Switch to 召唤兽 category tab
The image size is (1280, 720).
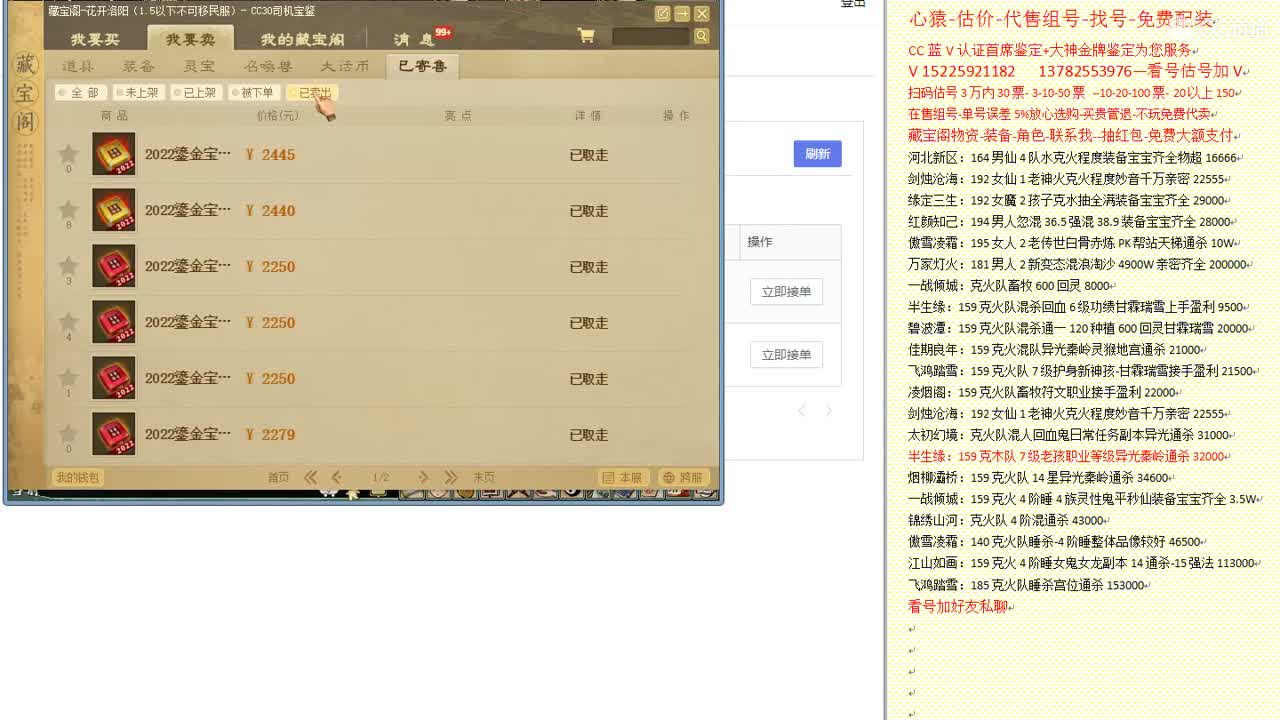tap(268, 66)
